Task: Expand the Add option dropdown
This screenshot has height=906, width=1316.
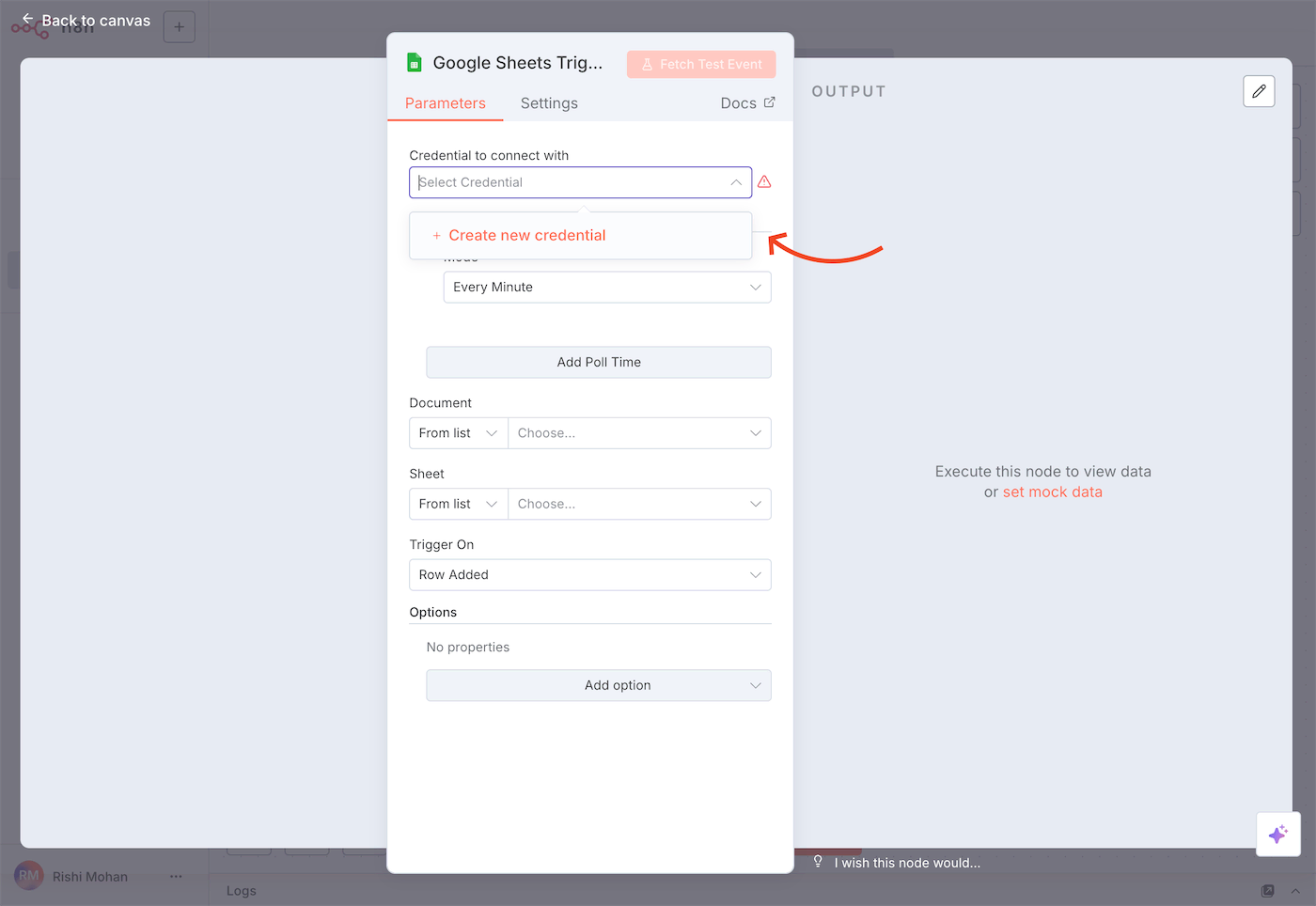Action: 599,685
